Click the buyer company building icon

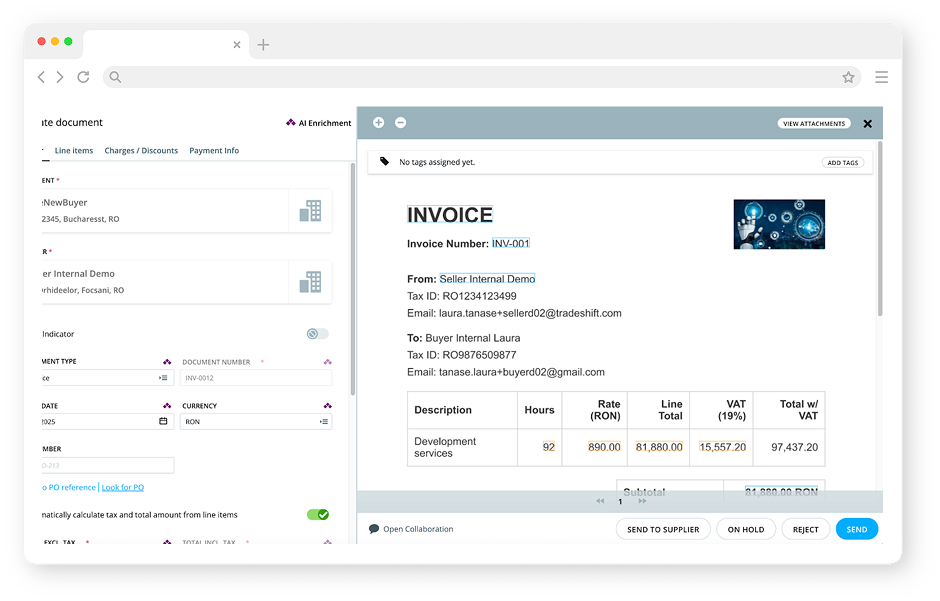tap(310, 211)
